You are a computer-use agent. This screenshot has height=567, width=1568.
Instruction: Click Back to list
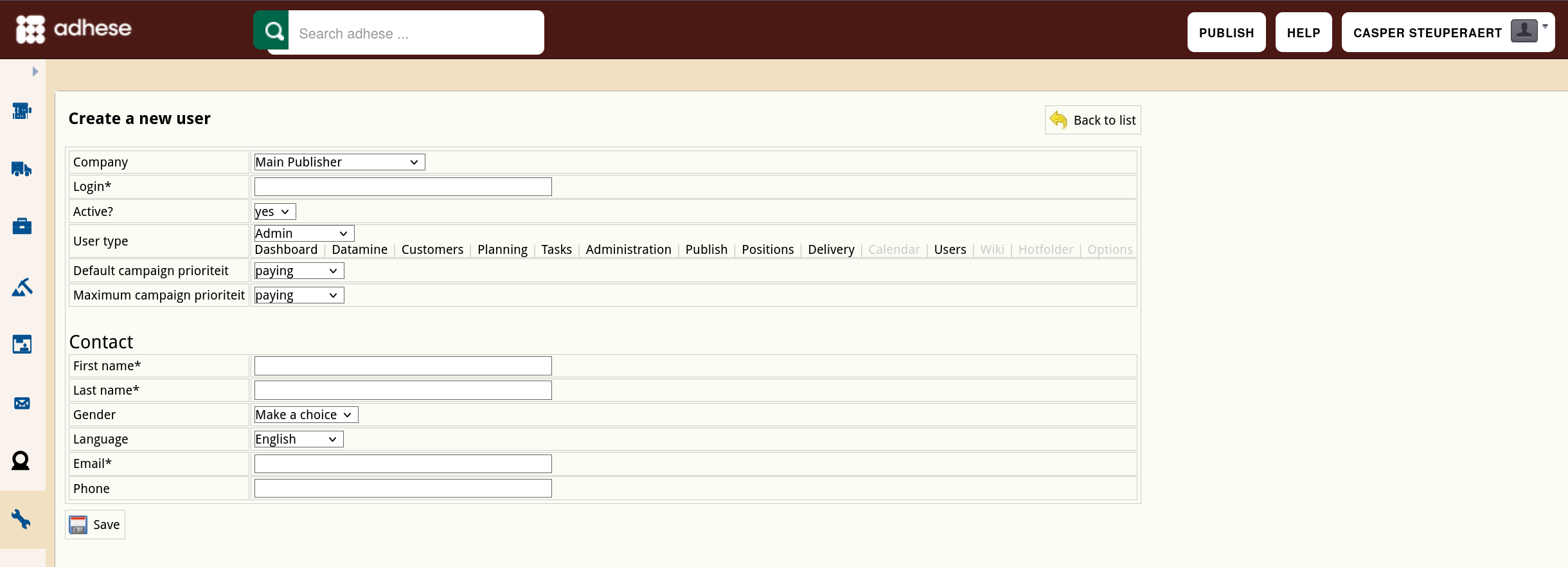click(x=1092, y=120)
